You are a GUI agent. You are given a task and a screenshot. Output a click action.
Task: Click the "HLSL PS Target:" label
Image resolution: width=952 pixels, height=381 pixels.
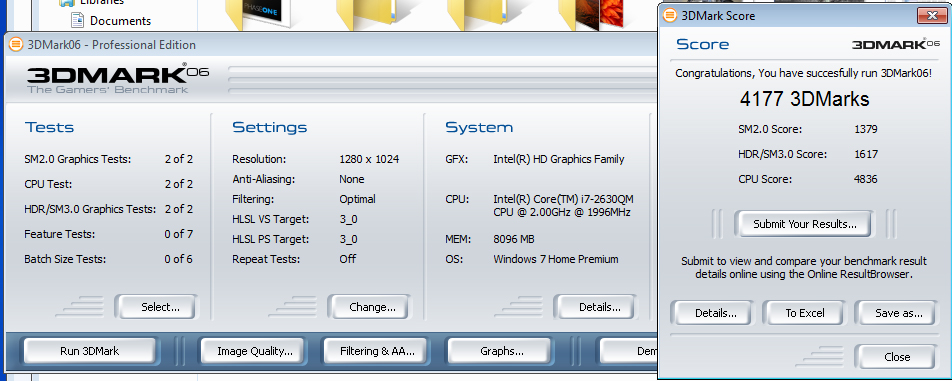pyautogui.click(x=271, y=239)
